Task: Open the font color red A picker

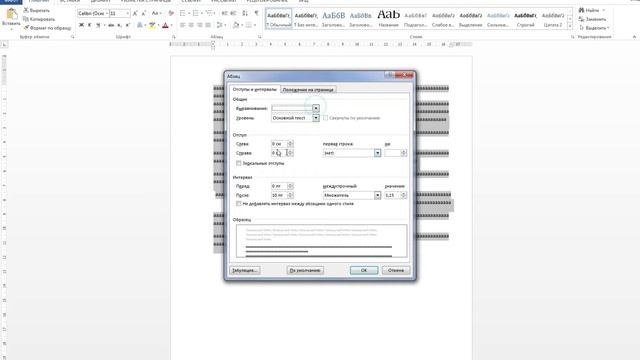Action: (165, 25)
